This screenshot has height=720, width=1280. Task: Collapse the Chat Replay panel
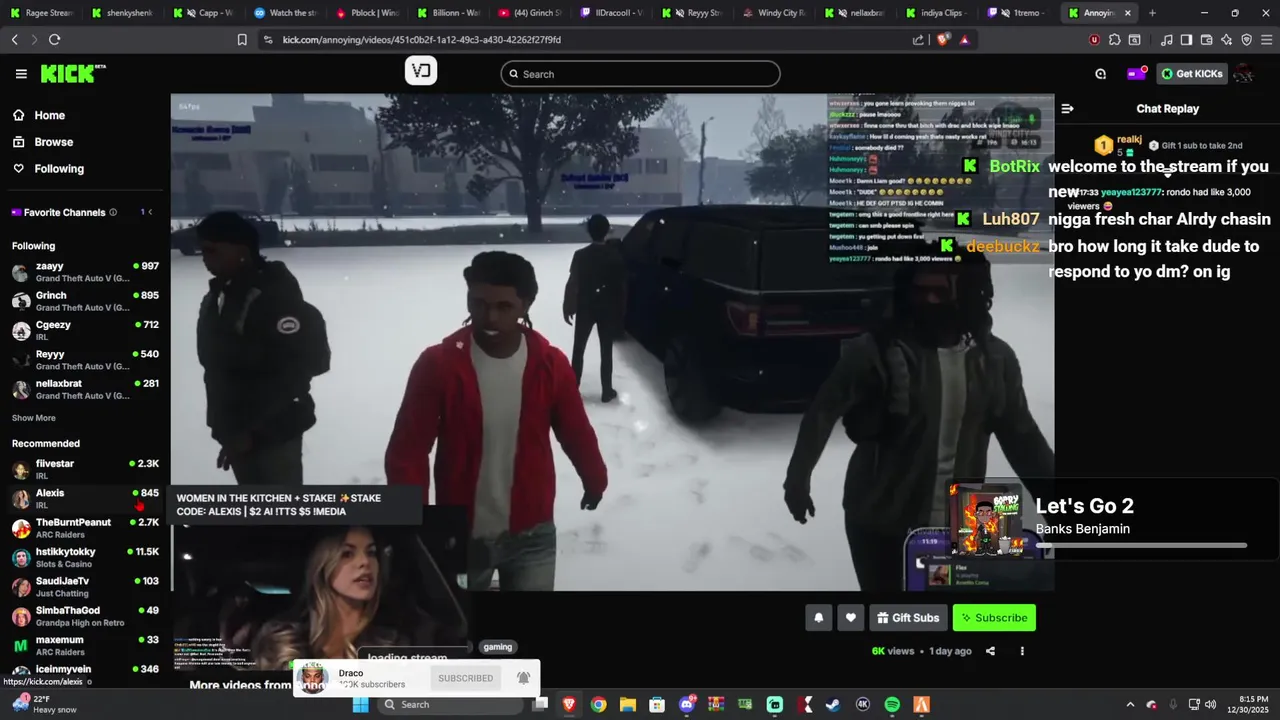pyautogui.click(x=1067, y=109)
